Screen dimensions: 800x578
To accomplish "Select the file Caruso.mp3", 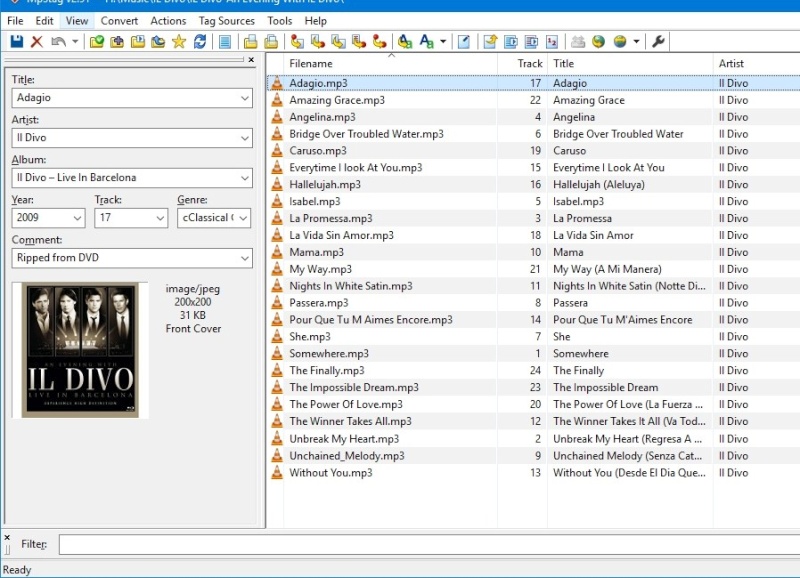I will pyautogui.click(x=318, y=150).
